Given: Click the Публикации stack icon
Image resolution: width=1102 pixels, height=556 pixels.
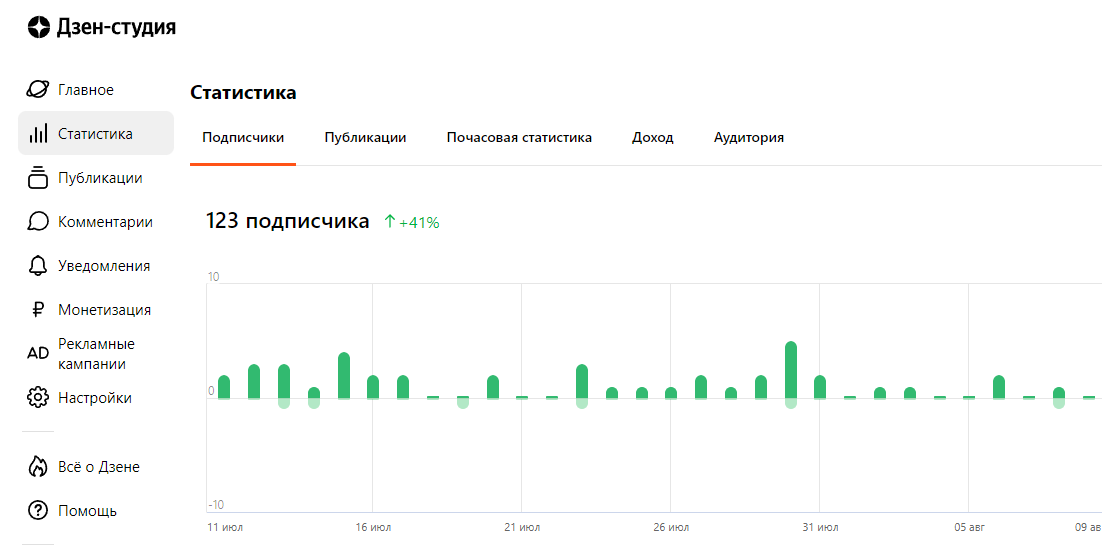Looking at the screenshot, I should click(x=38, y=178).
